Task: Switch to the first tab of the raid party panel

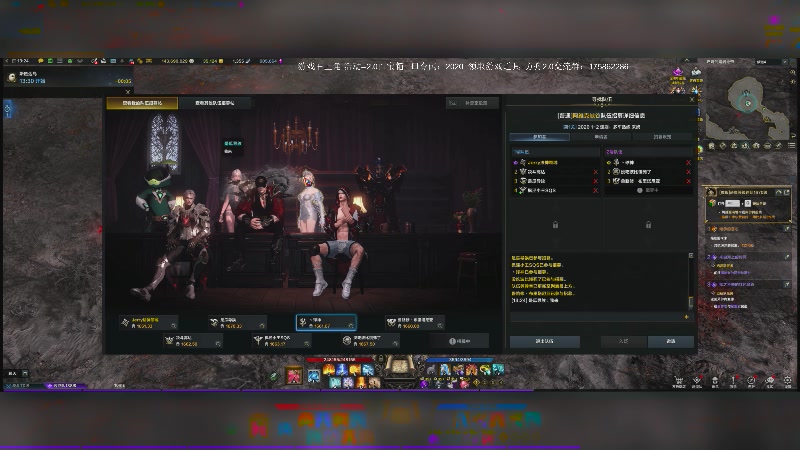Action: 540,137
